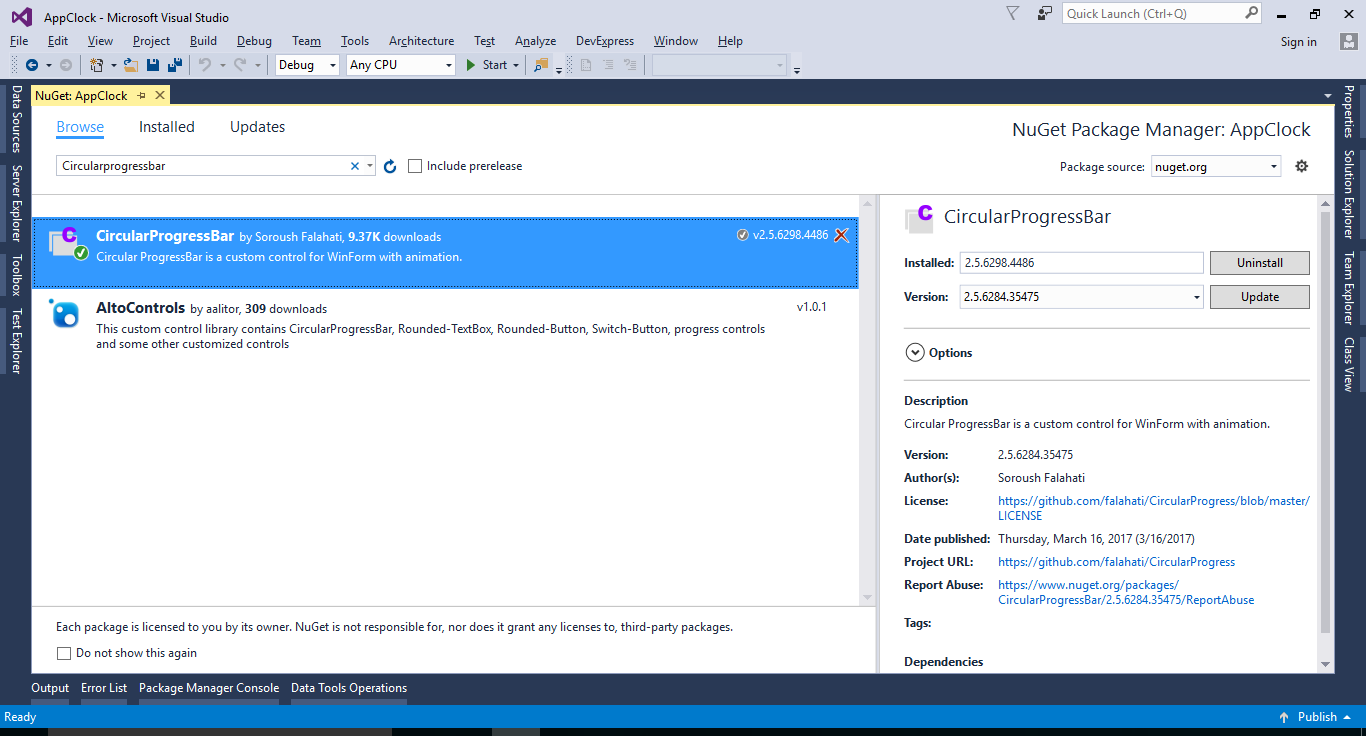The width and height of the screenshot is (1366, 736).
Task: Click the send feedback icon
Action: pos(1045,13)
